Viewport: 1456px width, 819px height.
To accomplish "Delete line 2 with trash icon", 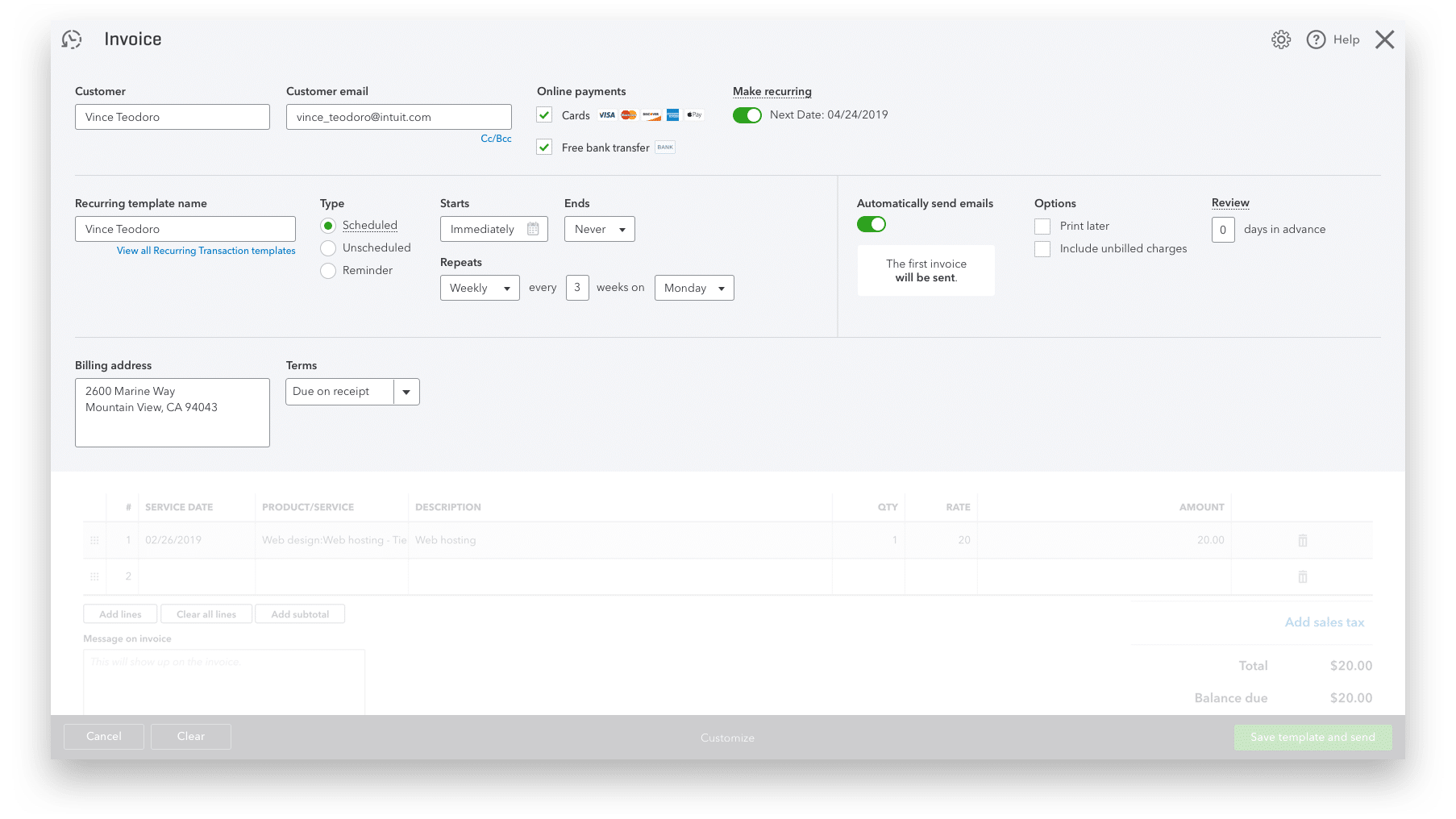I will click(x=1303, y=576).
